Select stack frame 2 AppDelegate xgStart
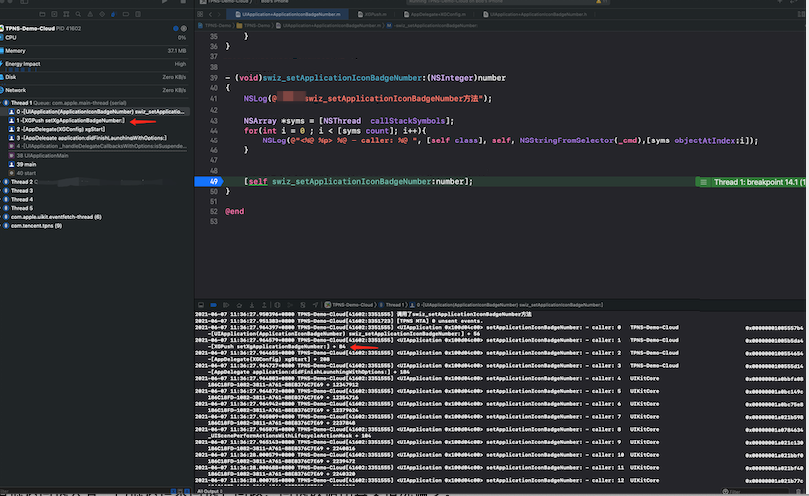The height and width of the screenshot is (496, 809). (60, 129)
